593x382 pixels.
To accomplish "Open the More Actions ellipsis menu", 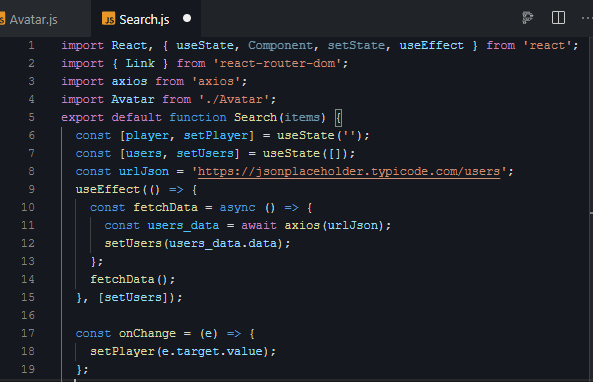I will tap(587, 18).
